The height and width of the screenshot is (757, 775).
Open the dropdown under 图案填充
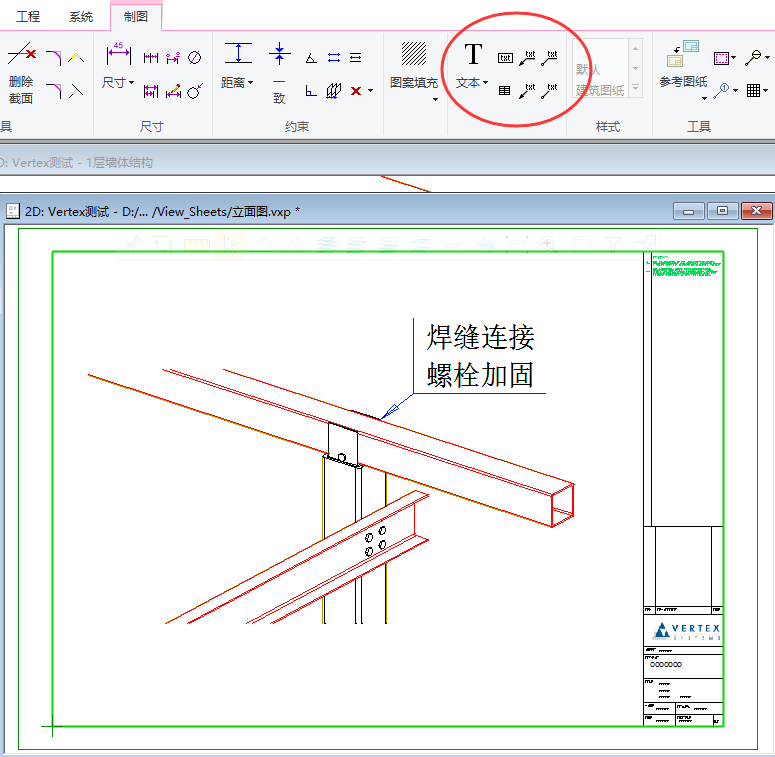[435, 99]
